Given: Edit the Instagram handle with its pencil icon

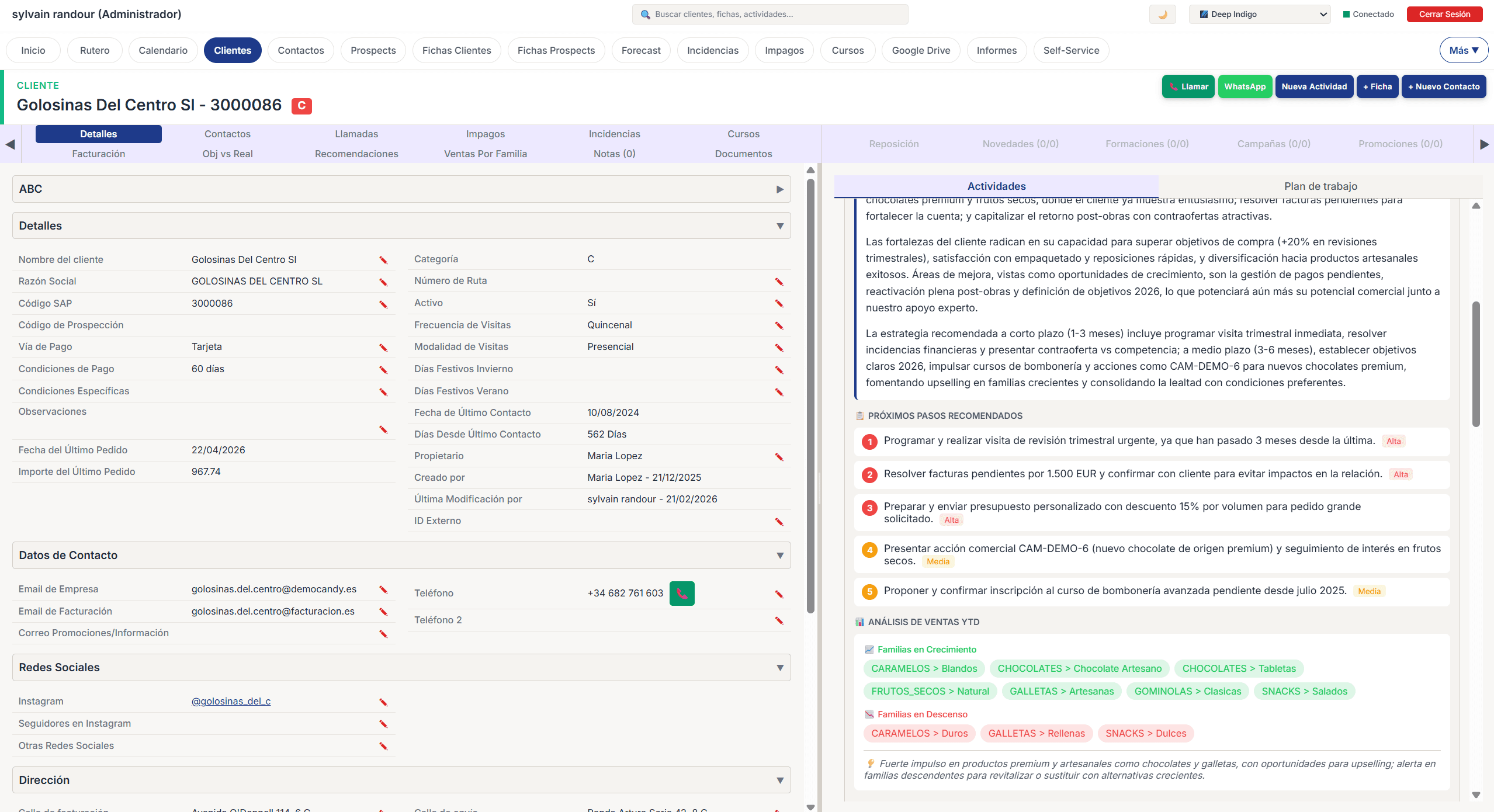Looking at the screenshot, I should (383, 702).
